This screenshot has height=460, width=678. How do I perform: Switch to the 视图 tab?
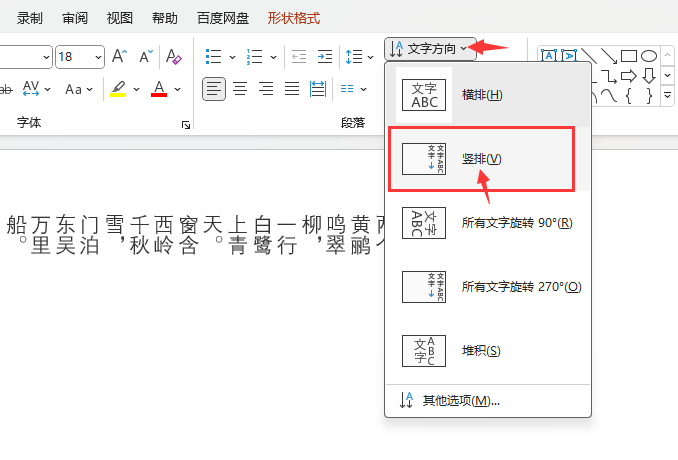coord(120,18)
